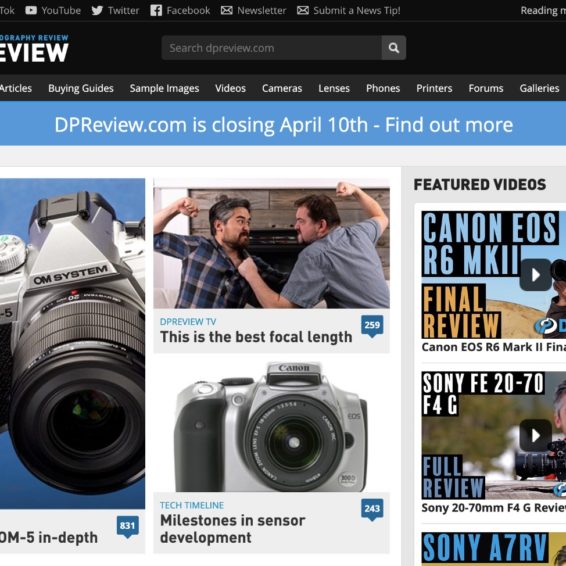Open Buying Guides in navigation
566x566 pixels.
tap(81, 88)
